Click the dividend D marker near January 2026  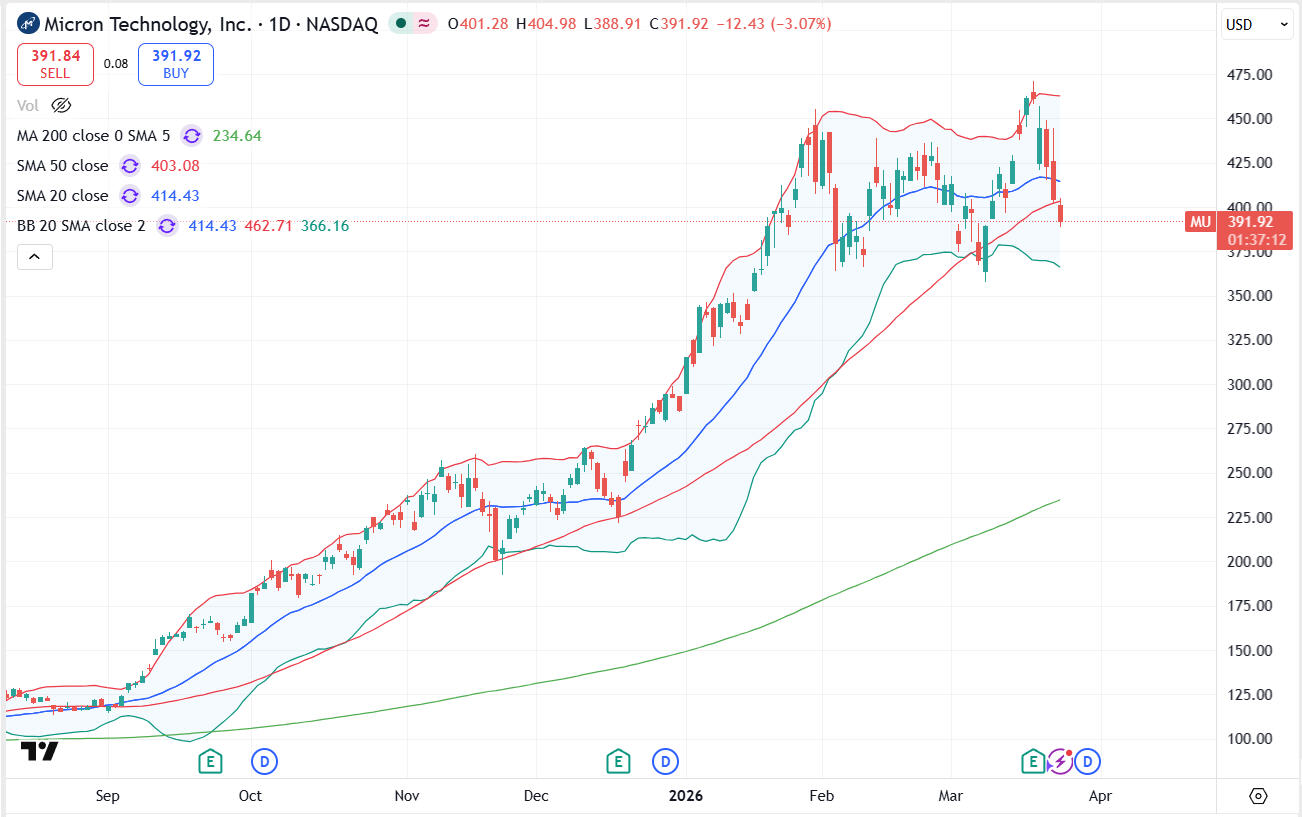click(x=665, y=762)
